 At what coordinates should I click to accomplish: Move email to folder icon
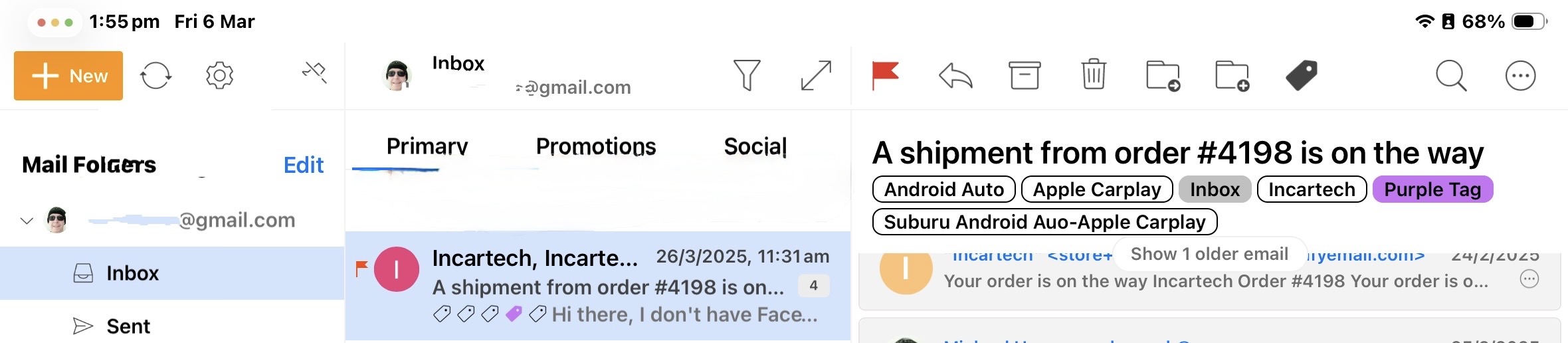click(x=1163, y=75)
